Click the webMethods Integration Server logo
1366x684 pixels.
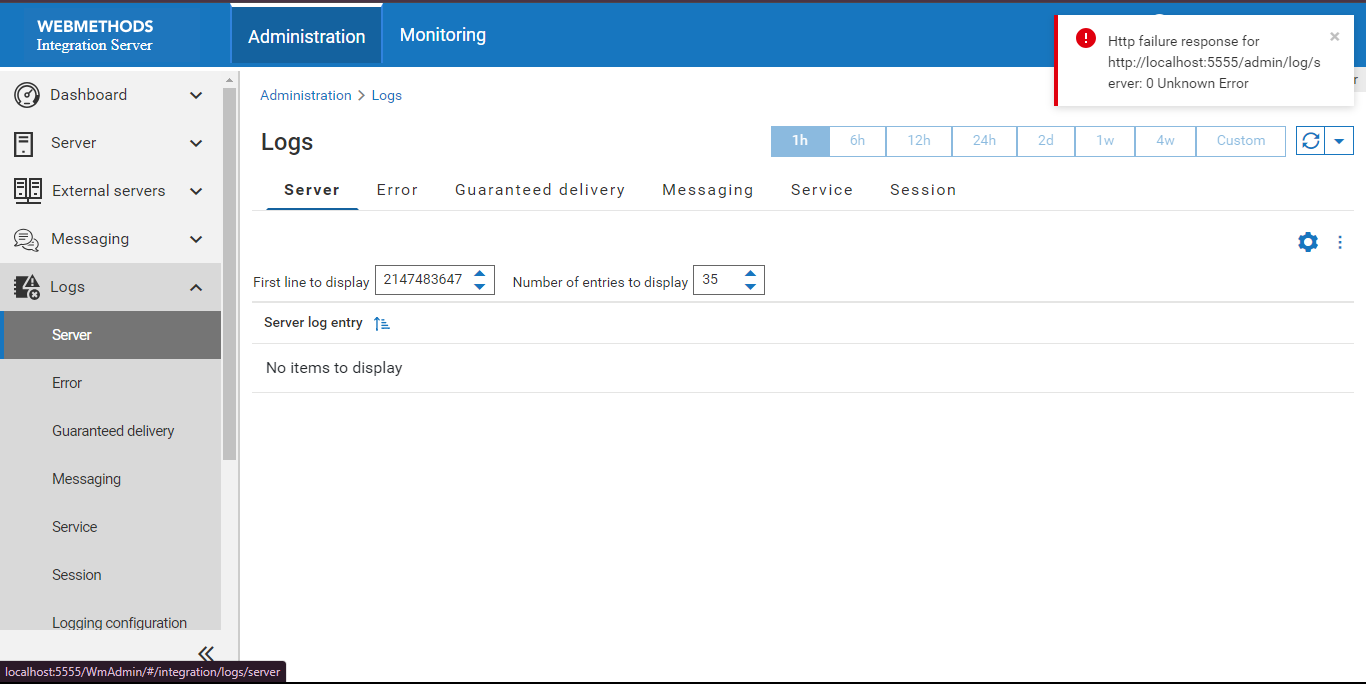(x=95, y=35)
